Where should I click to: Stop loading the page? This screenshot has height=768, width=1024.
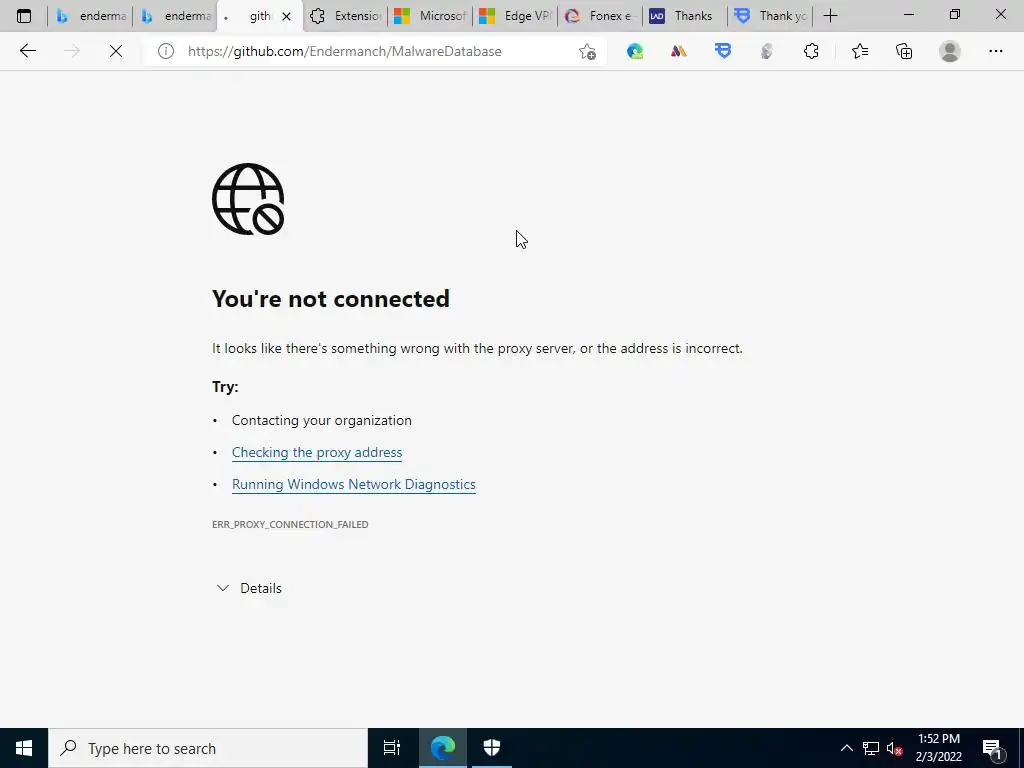(x=116, y=51)
